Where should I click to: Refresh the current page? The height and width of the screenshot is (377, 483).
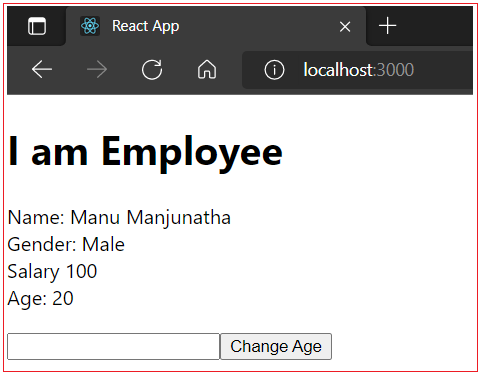point(152,70)
